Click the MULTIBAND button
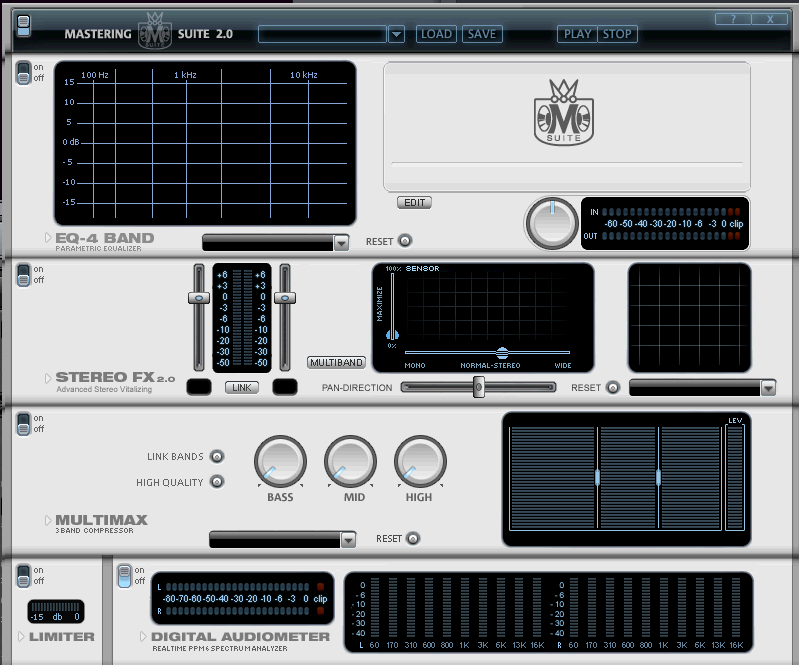799x665 pixels. 336,362
